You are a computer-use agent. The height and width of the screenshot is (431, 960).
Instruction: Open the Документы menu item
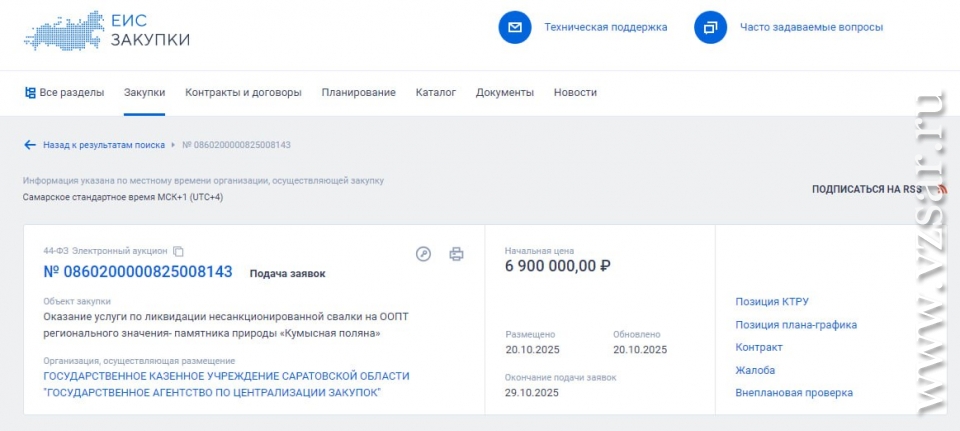(x=504, y=93)
